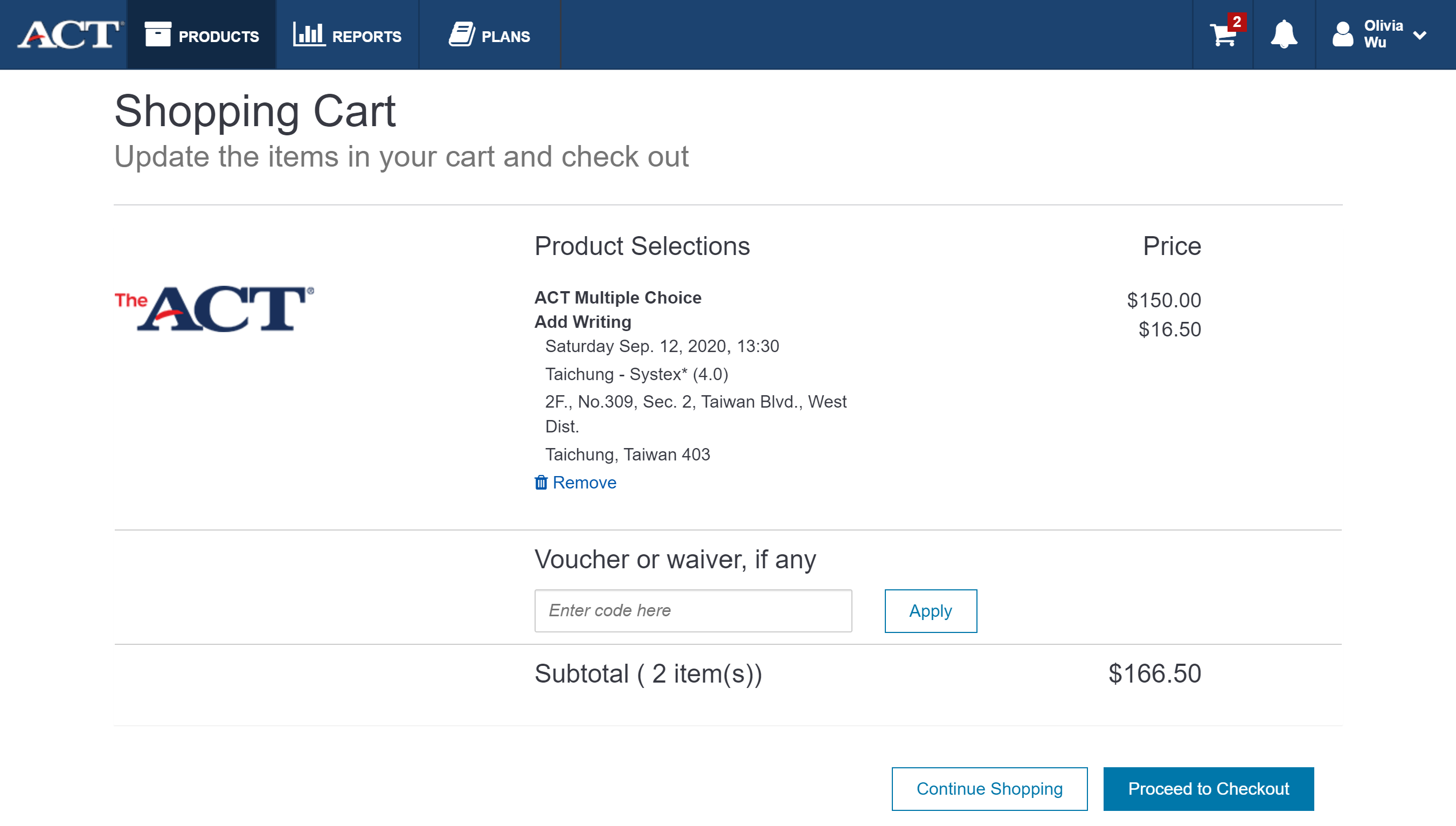
Task: Expand the Olivia Wu account dropdown chevron
Action: click(1419, 36)
